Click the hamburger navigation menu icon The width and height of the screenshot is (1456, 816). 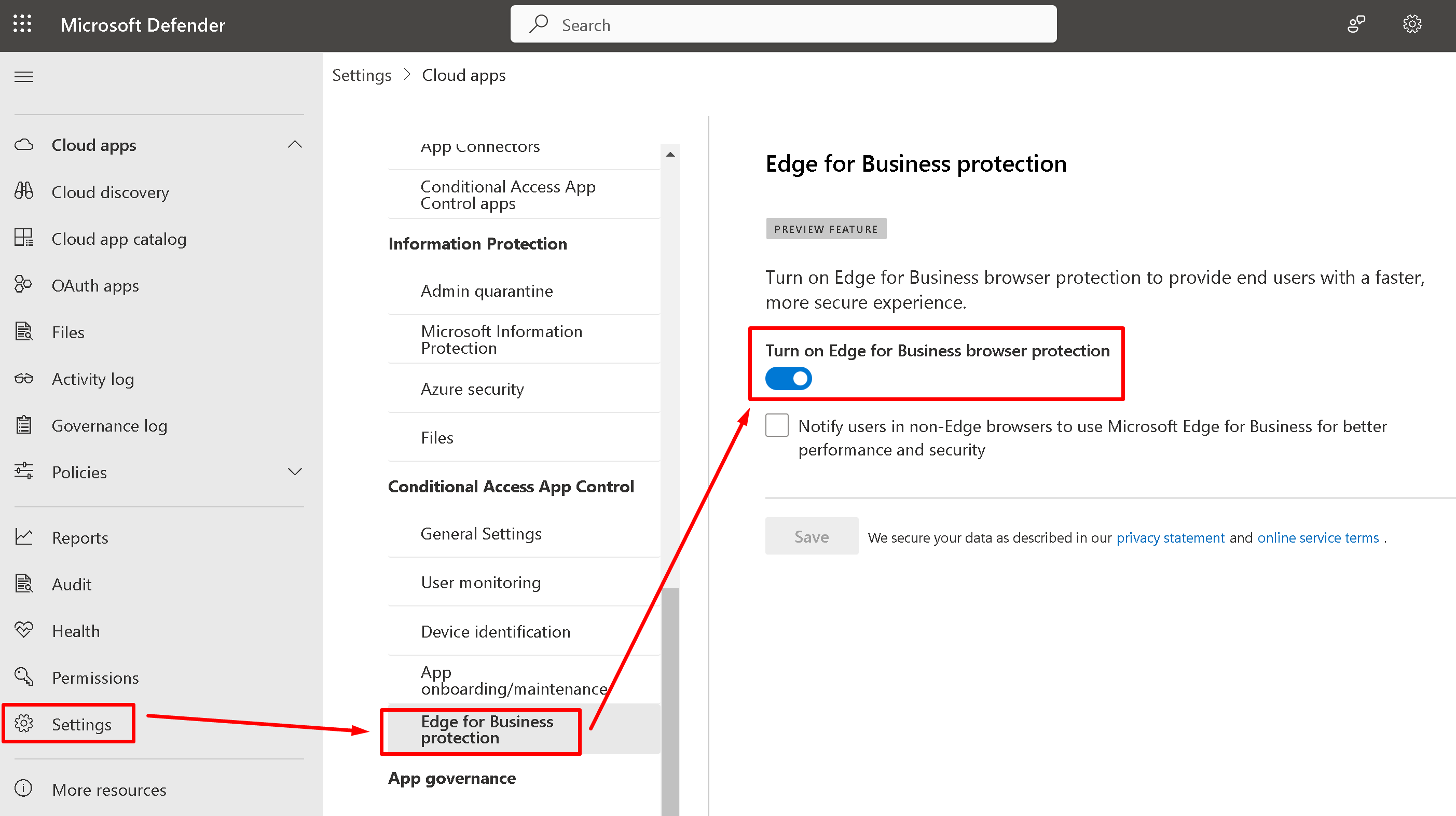24,76
